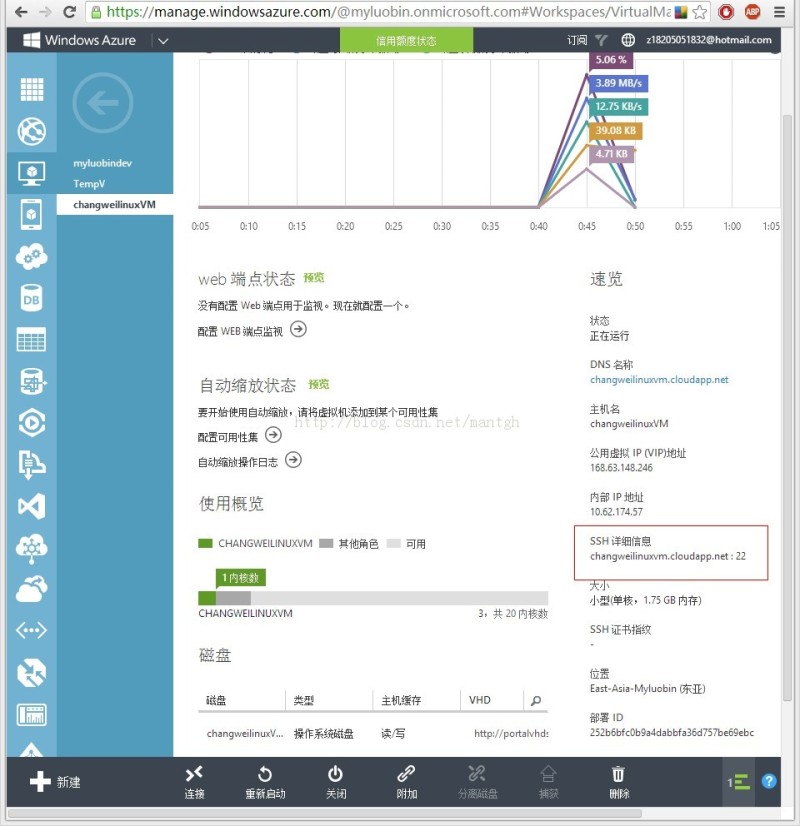Click the 类型 column header
This screenshot has height=826, width=800.
click(304, 700)
